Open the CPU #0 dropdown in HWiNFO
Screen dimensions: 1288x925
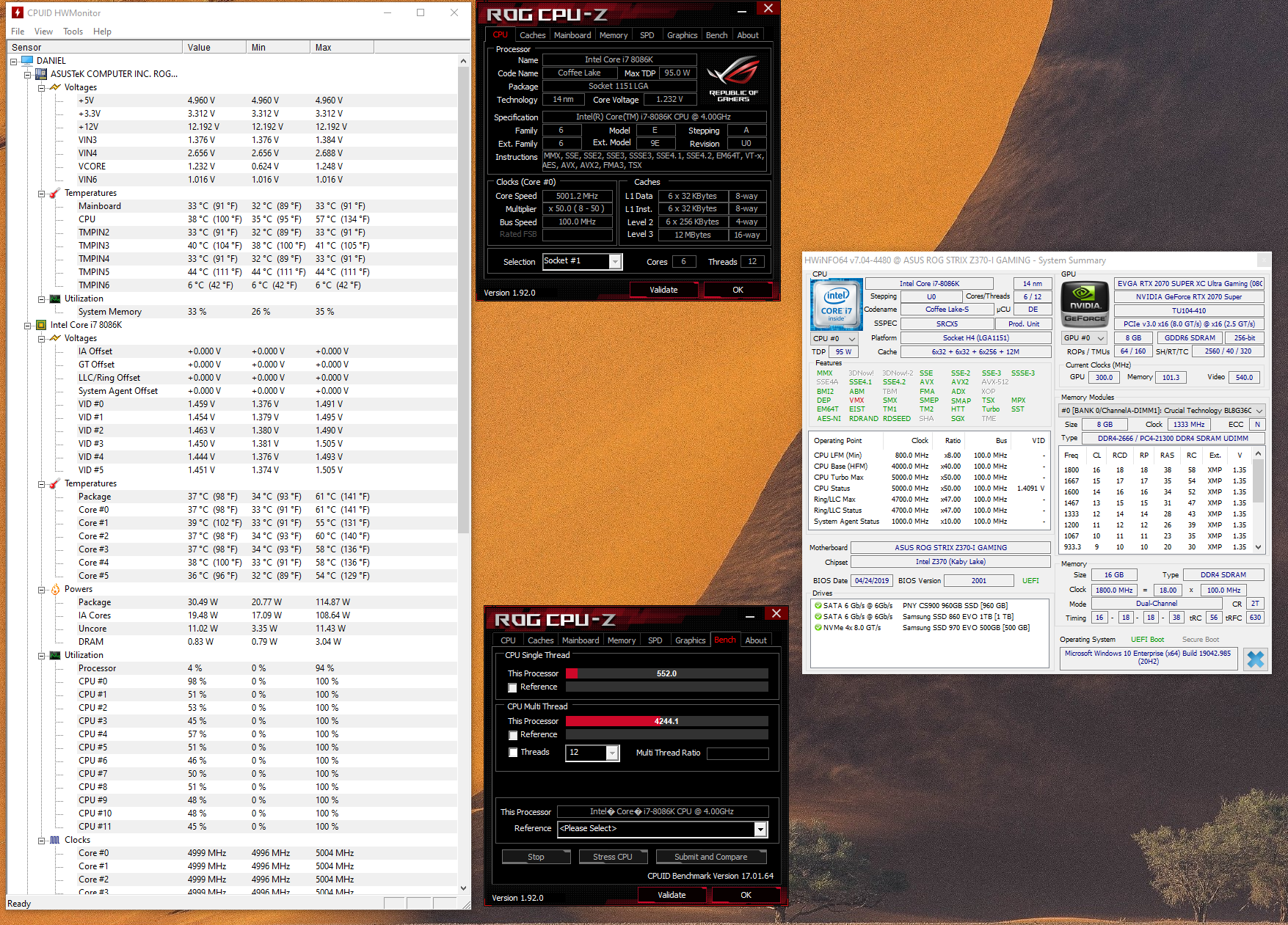[834, 339]
